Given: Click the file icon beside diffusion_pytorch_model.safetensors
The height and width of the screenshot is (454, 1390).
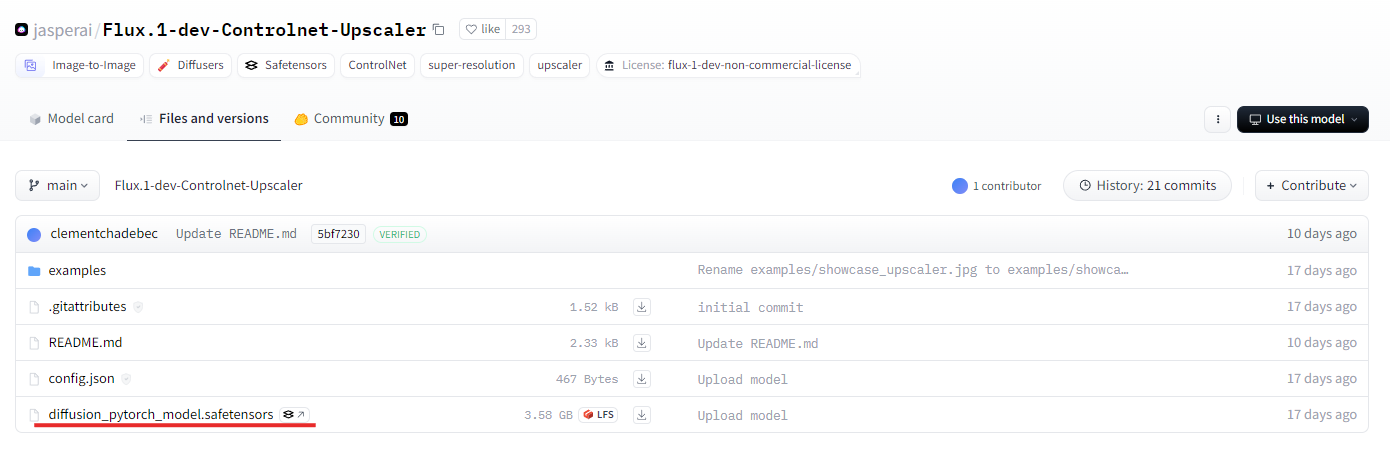Looking at the screenshot, I should [x=34, y=415].
